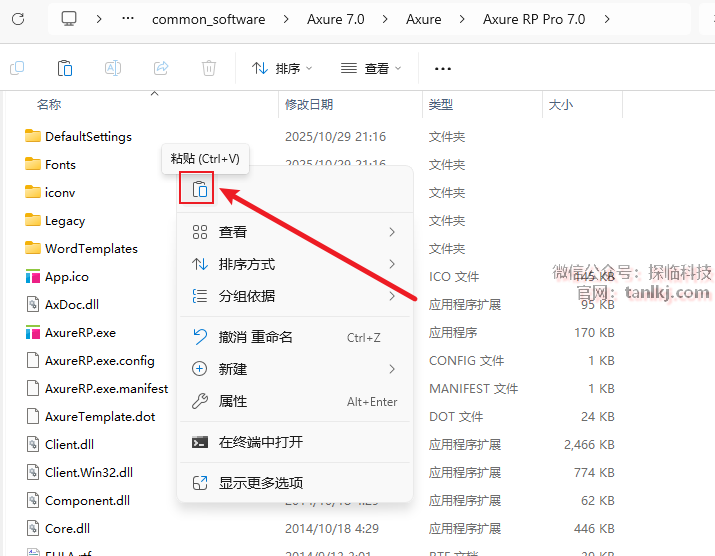Click the Legacy folder icon
The height and width of the screenshot is (556, 715).
pyautogui.click(x=33, y=220)
